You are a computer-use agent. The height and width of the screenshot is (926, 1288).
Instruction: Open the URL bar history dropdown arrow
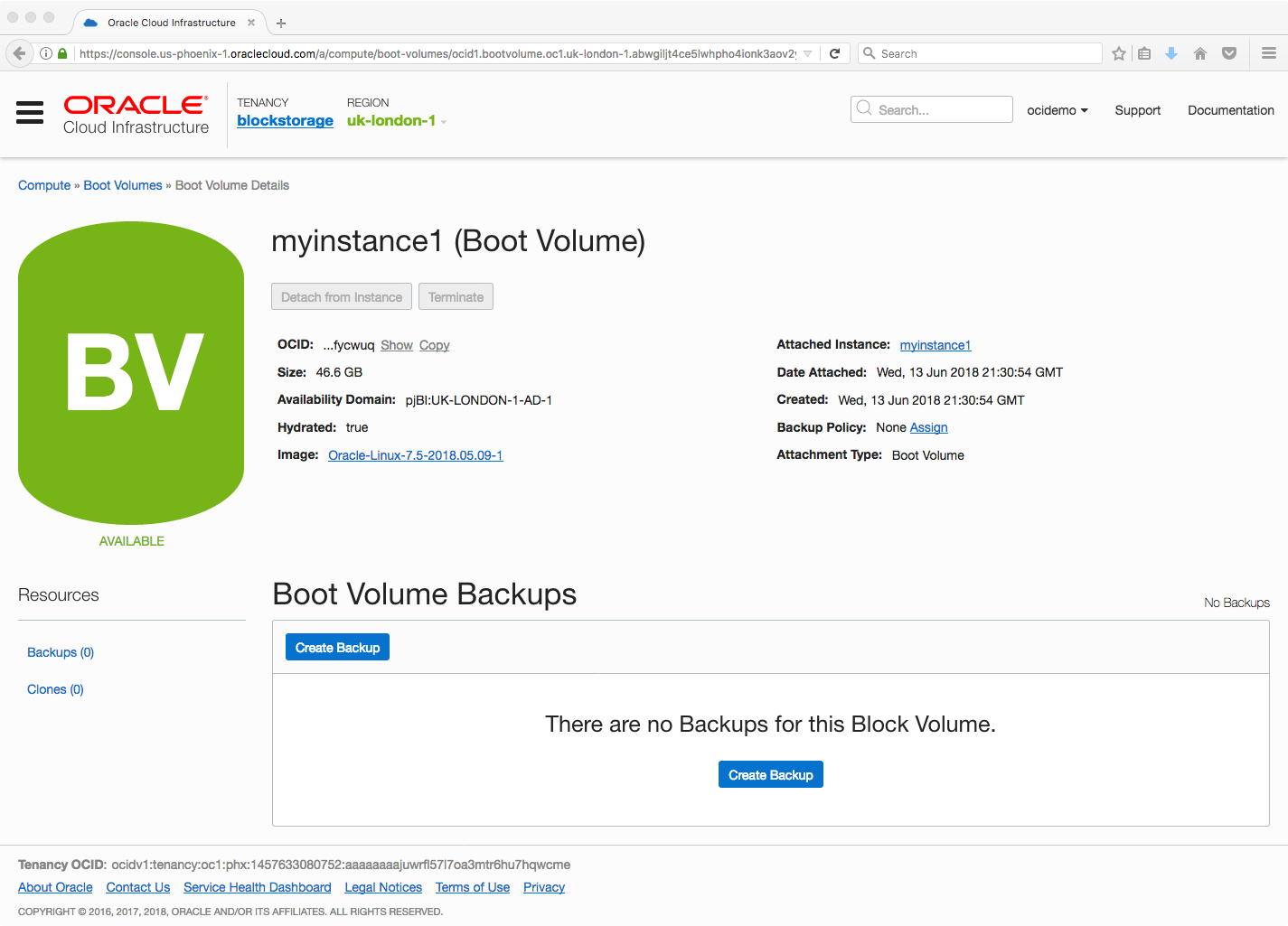pyautogui.click(x=807, y=53)
